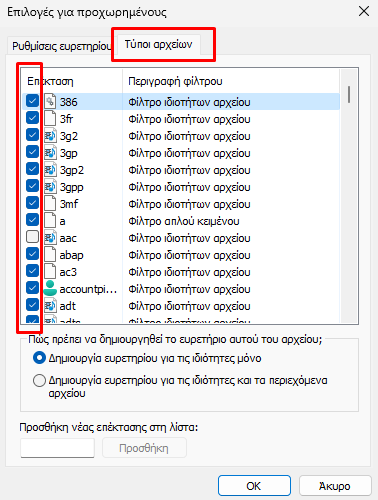Click the 3mf file icon
Viewport: 378px width, 500px height.
pyautogui.click(x=50, y=203)
